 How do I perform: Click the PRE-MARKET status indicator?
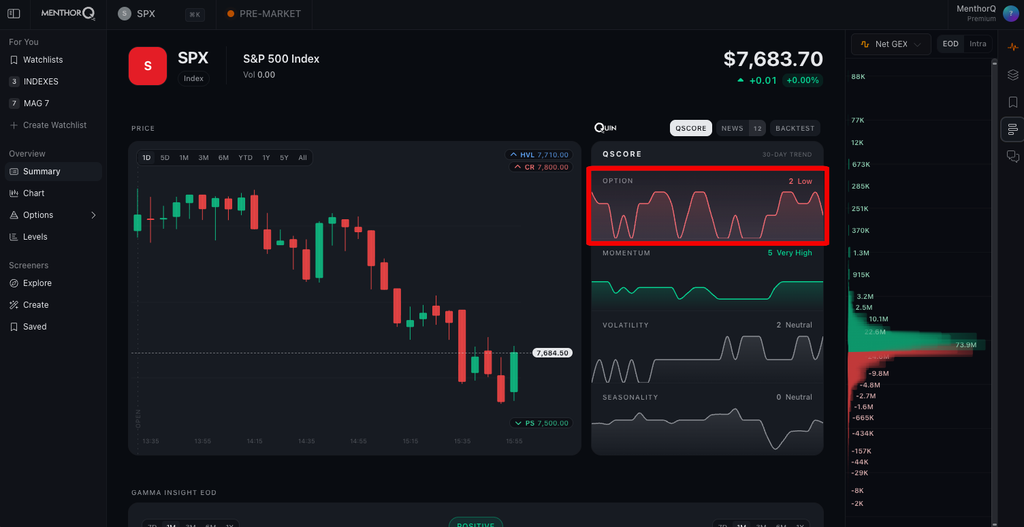[264, 14]
